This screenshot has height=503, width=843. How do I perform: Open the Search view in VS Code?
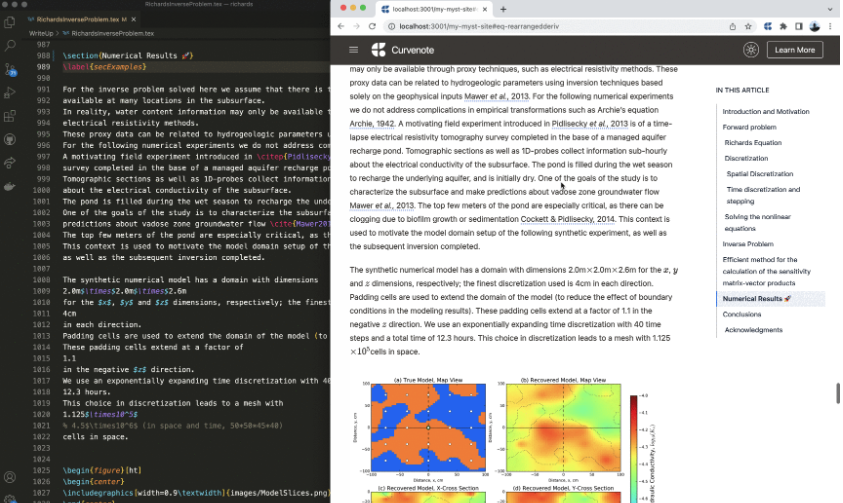click(x=10, y=46)
